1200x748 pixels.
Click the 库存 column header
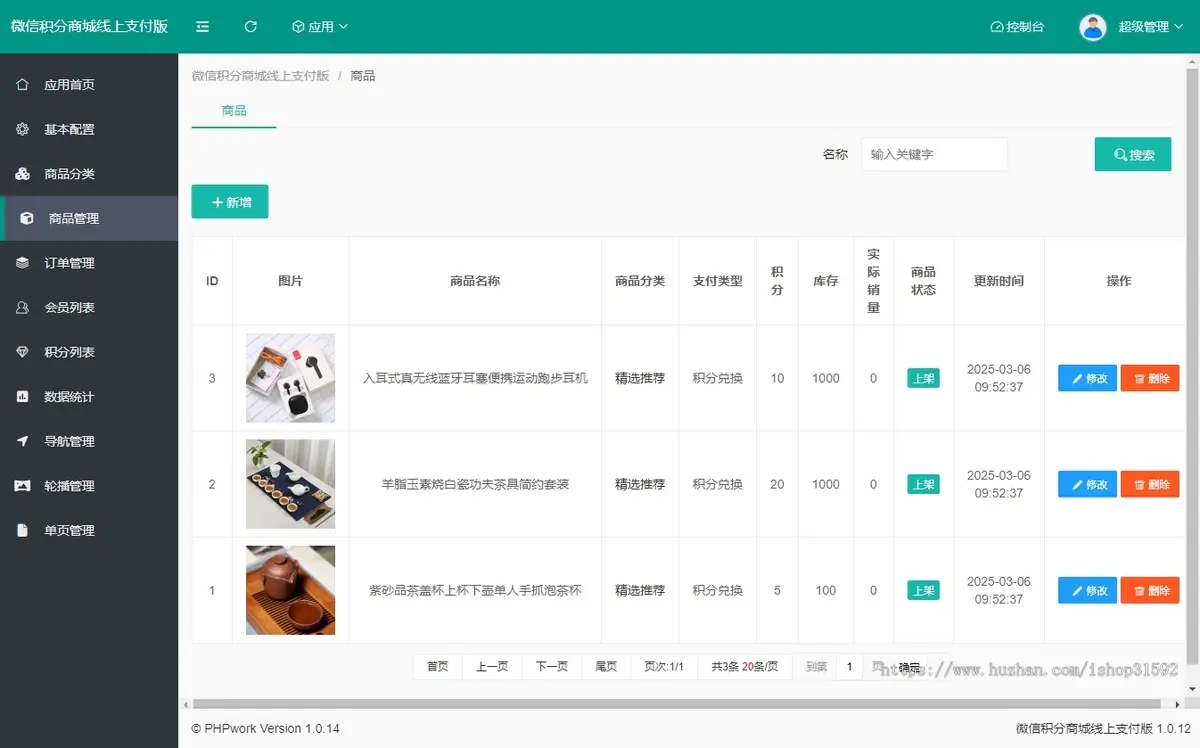[x=825, y=281]
